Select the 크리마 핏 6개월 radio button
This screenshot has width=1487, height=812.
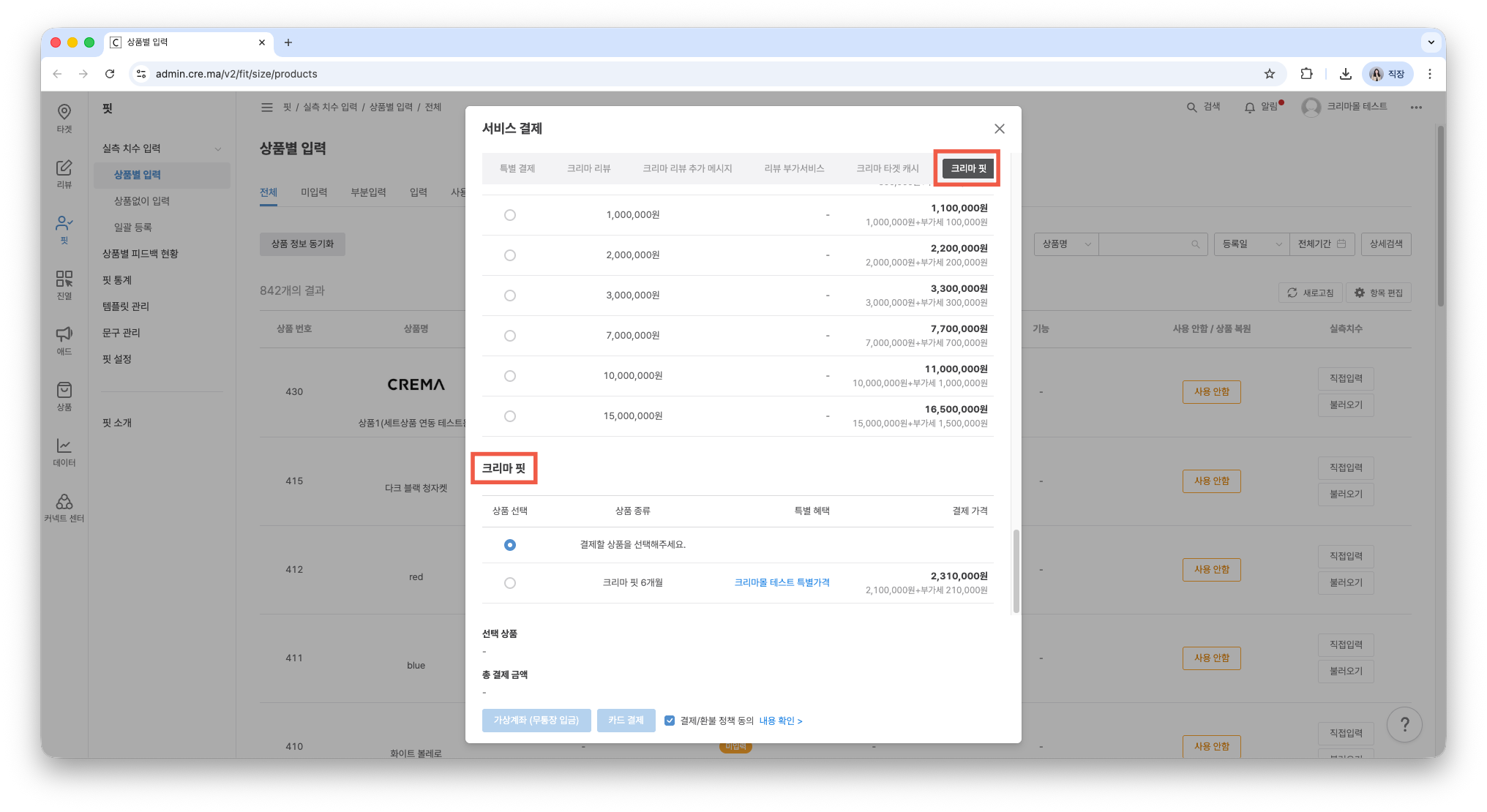510,583
